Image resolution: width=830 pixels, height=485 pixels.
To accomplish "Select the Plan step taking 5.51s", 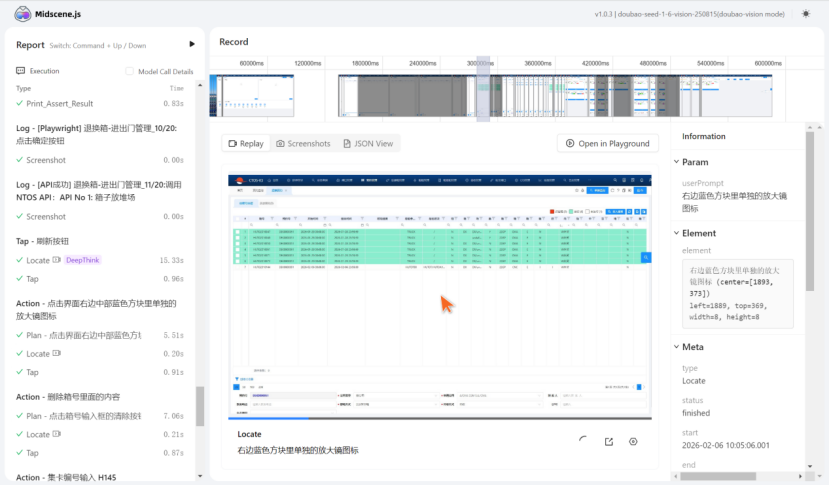I will click(x=100, y=335).
